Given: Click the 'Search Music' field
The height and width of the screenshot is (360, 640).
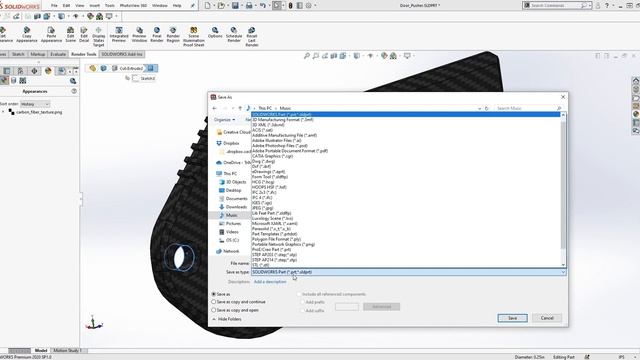Looking at the screenshot, I should [528, 108].
